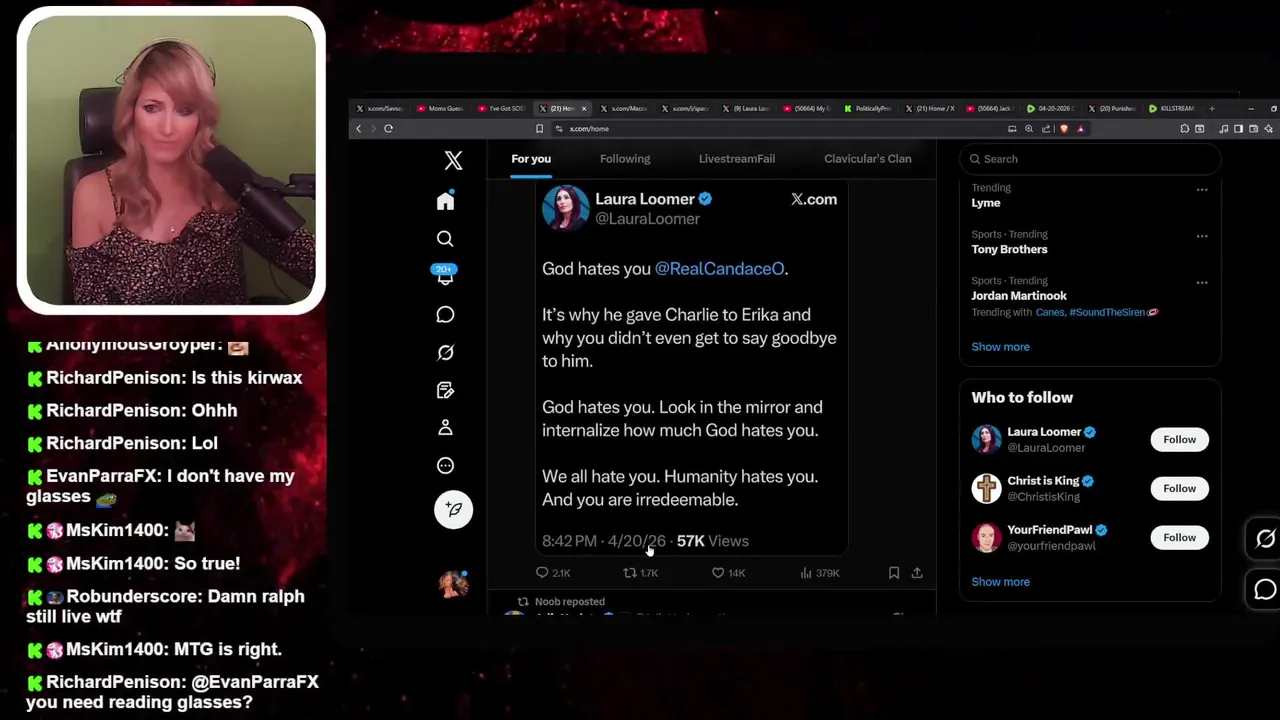
Task: Click the Canes trending link
Action: [1050, 312]
